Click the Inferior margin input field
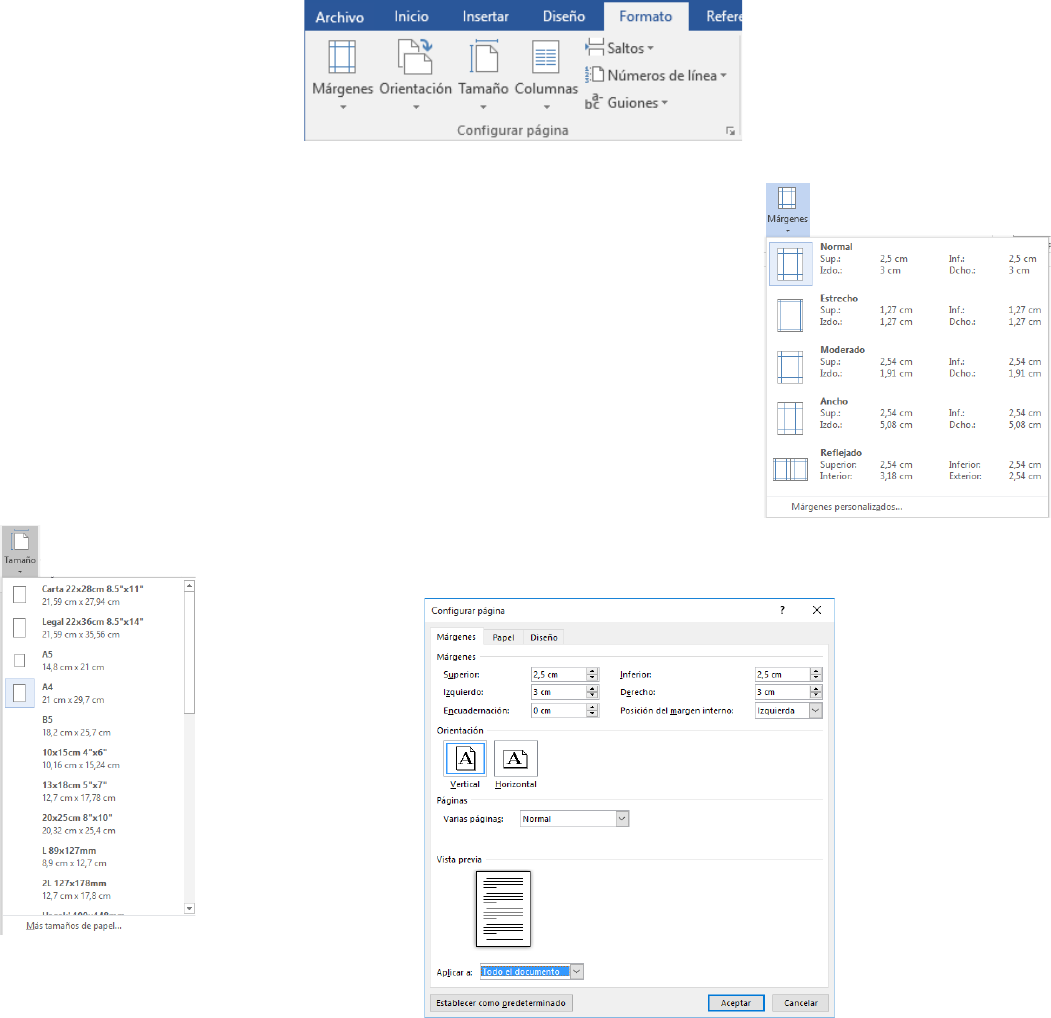1051x1018 pixels. point(782,674)
